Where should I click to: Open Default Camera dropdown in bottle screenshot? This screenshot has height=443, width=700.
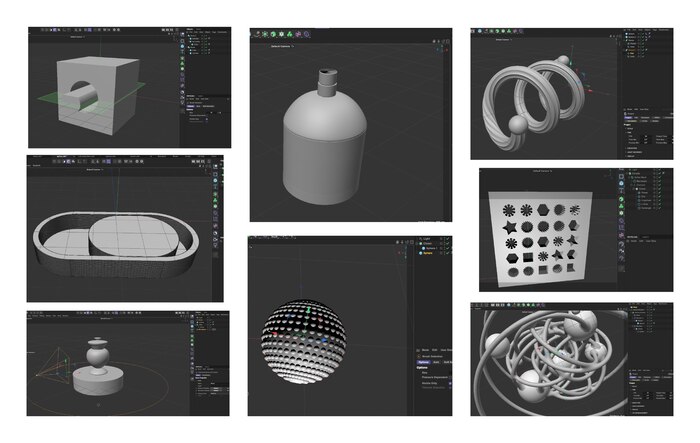pos(283,46)
